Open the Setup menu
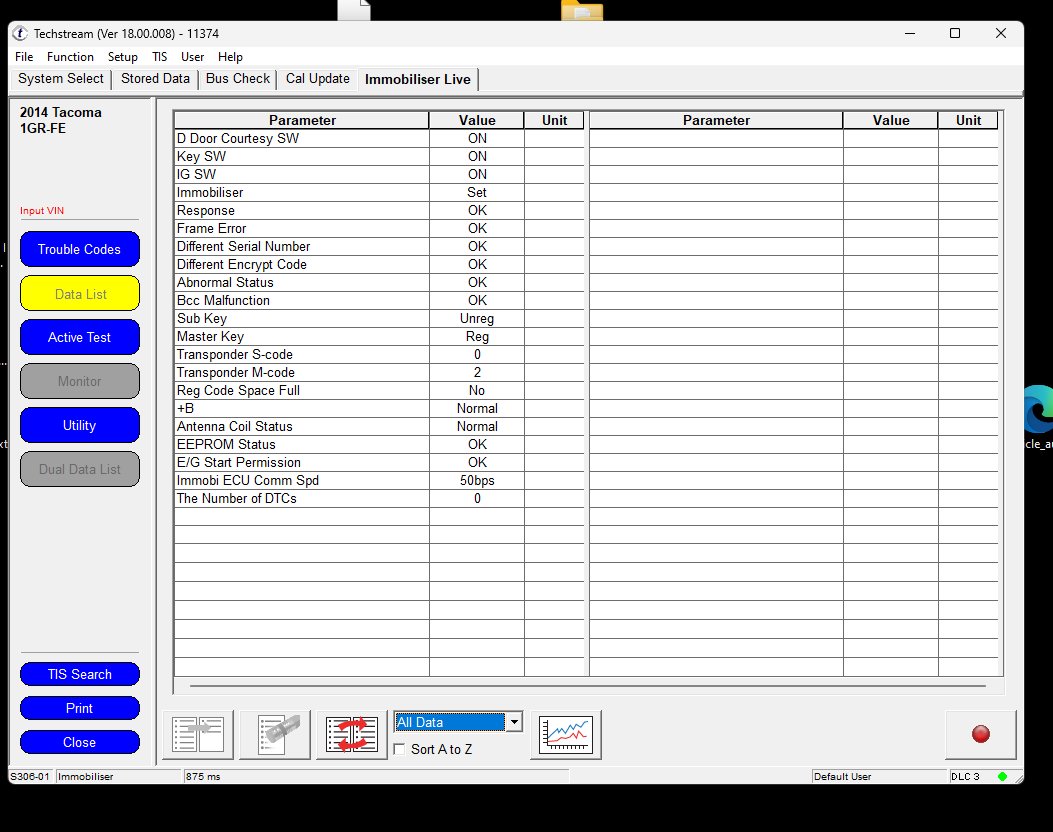The height and width of the screenshot is (832, 1053). point(122,57)
